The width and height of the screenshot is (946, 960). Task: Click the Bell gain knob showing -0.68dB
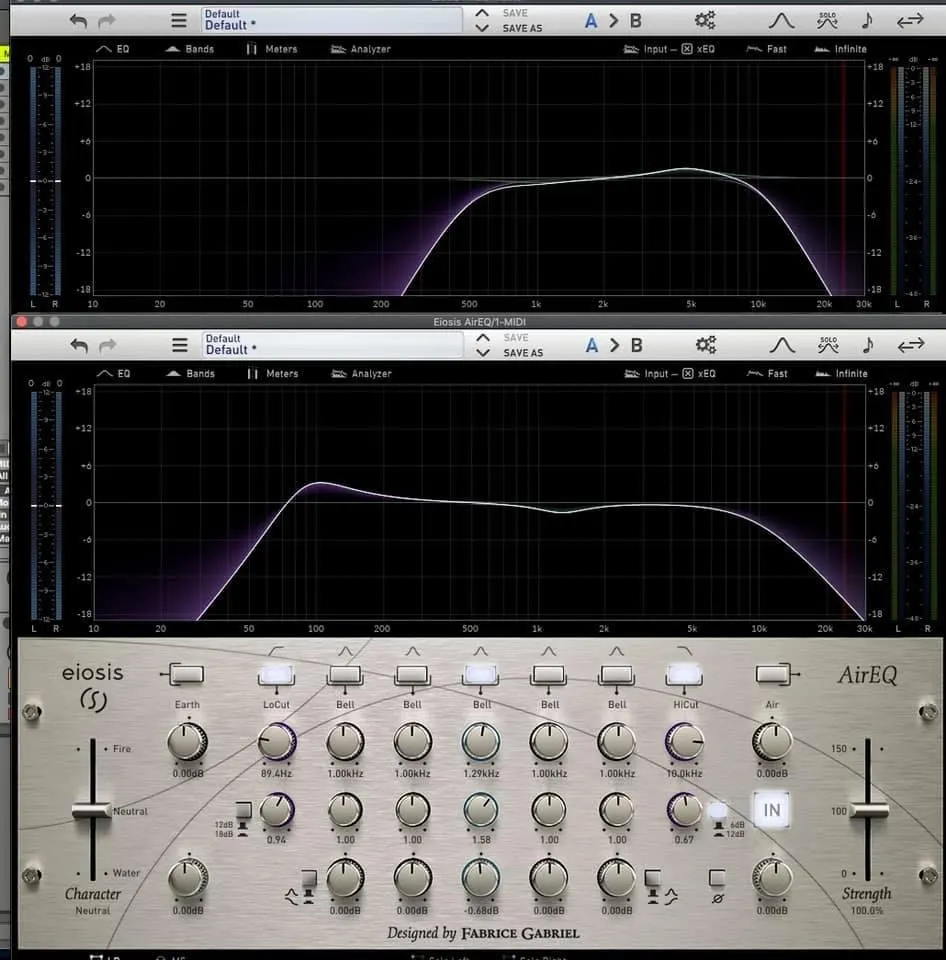click(481, 879)
